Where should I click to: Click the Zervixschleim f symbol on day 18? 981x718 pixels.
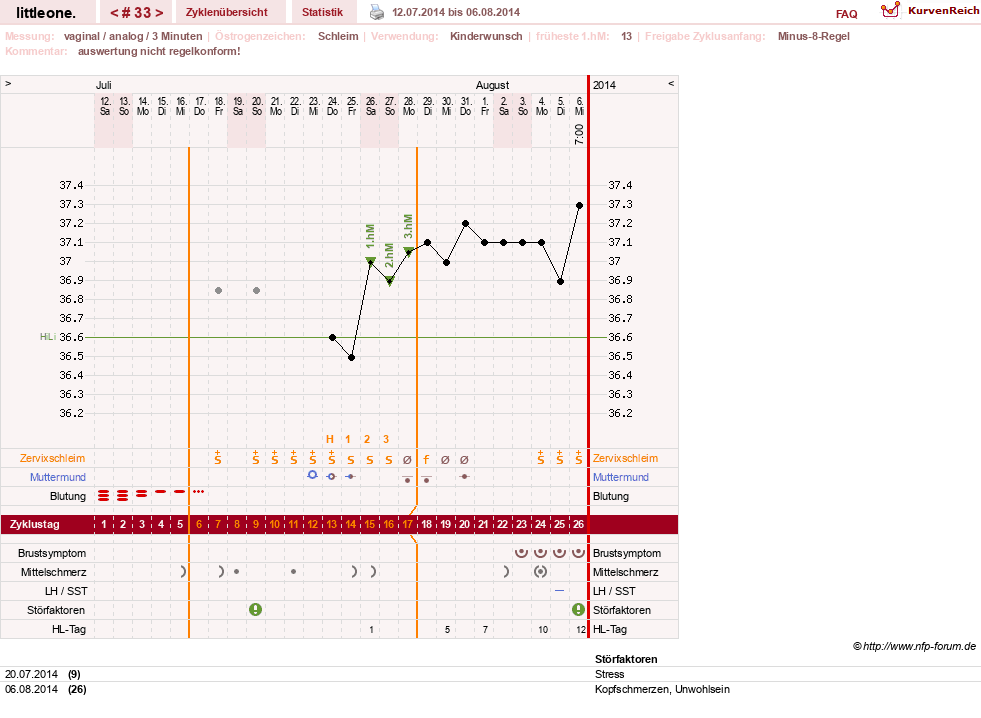coord(427,460)
